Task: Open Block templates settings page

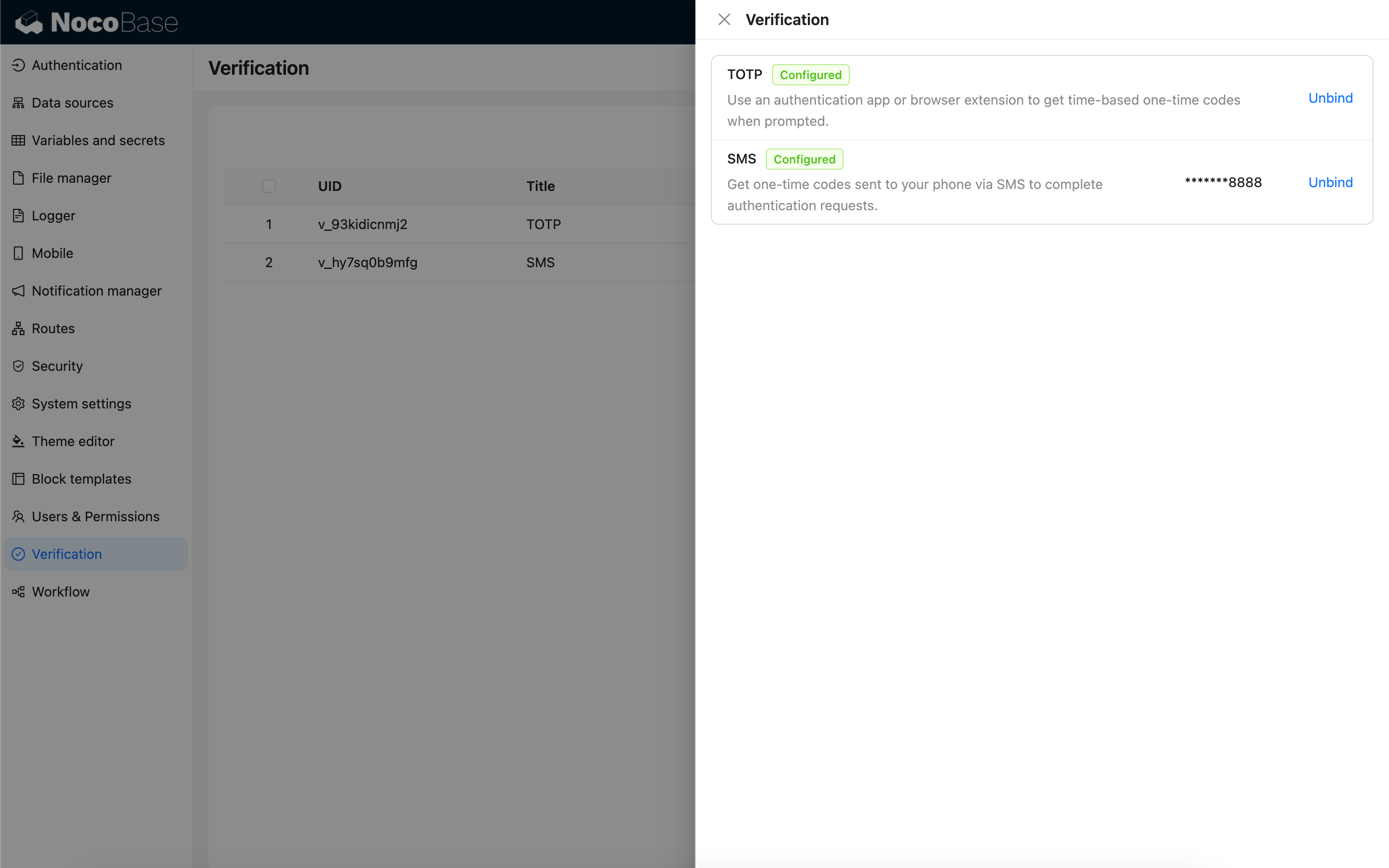Action: 81,479
